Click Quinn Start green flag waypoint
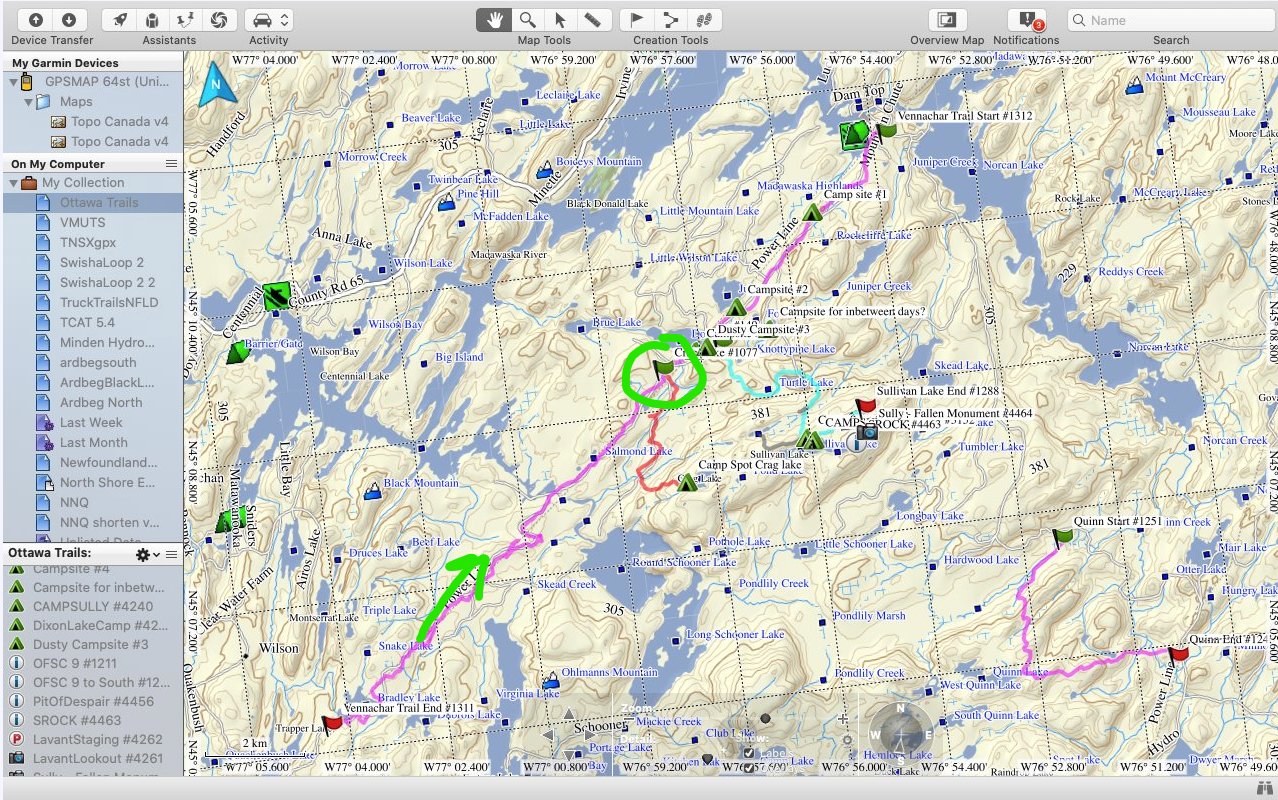Screen dimensions: 1278x800 click(x=1062, y=537)
